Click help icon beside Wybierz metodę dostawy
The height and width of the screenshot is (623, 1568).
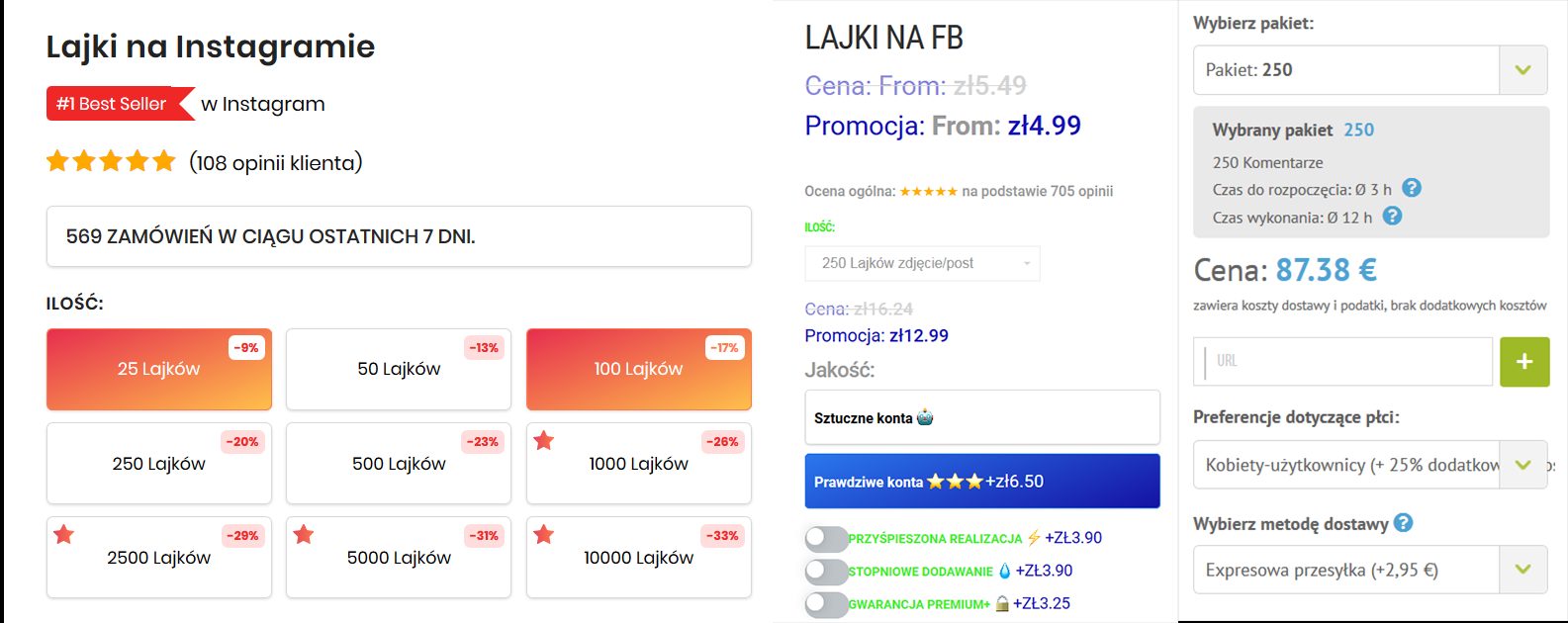pos(1403,523)
